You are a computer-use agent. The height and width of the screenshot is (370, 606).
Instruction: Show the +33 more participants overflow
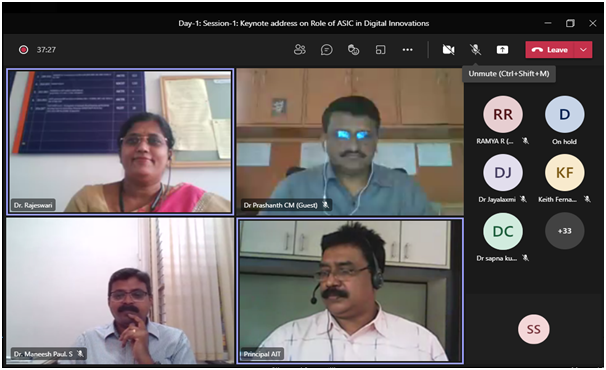coord(565,231)
